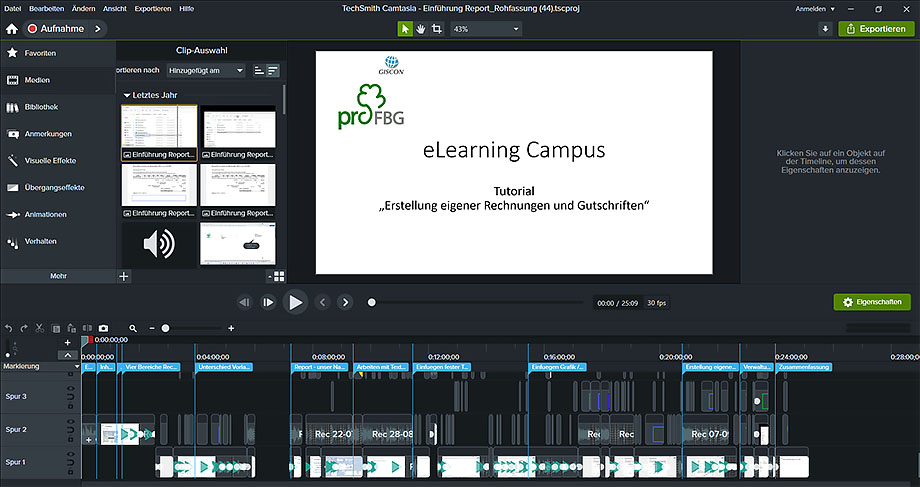Import media with plus below clip bin
The width and height of the screenshot is (920, 487).
123,276
